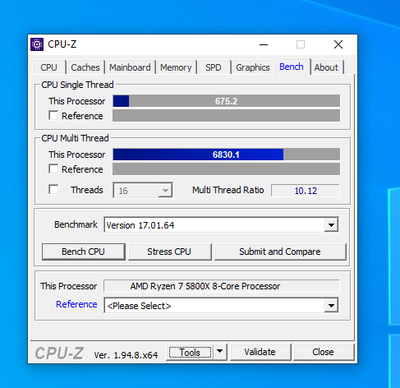The width and height of the screenshot is (400, 388).
Task: Enable Reference checkbox under CPU Single Thread
Action: tap(53, 115)
